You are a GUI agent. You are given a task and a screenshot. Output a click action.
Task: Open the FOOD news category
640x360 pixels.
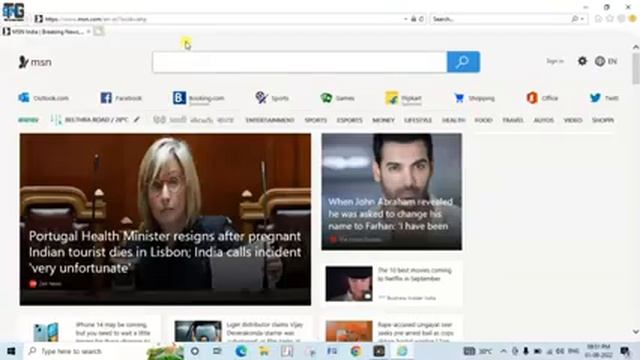[x=484, y=120]
